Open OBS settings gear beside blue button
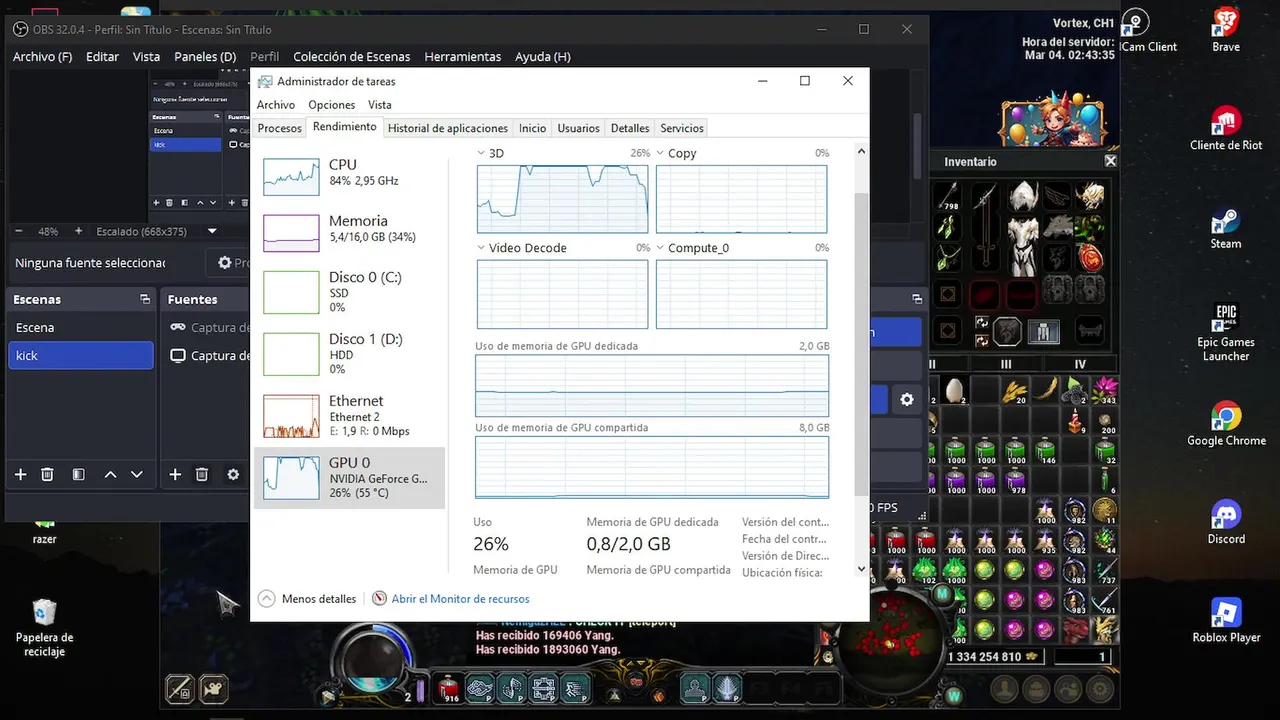 (x=907, y=400)
